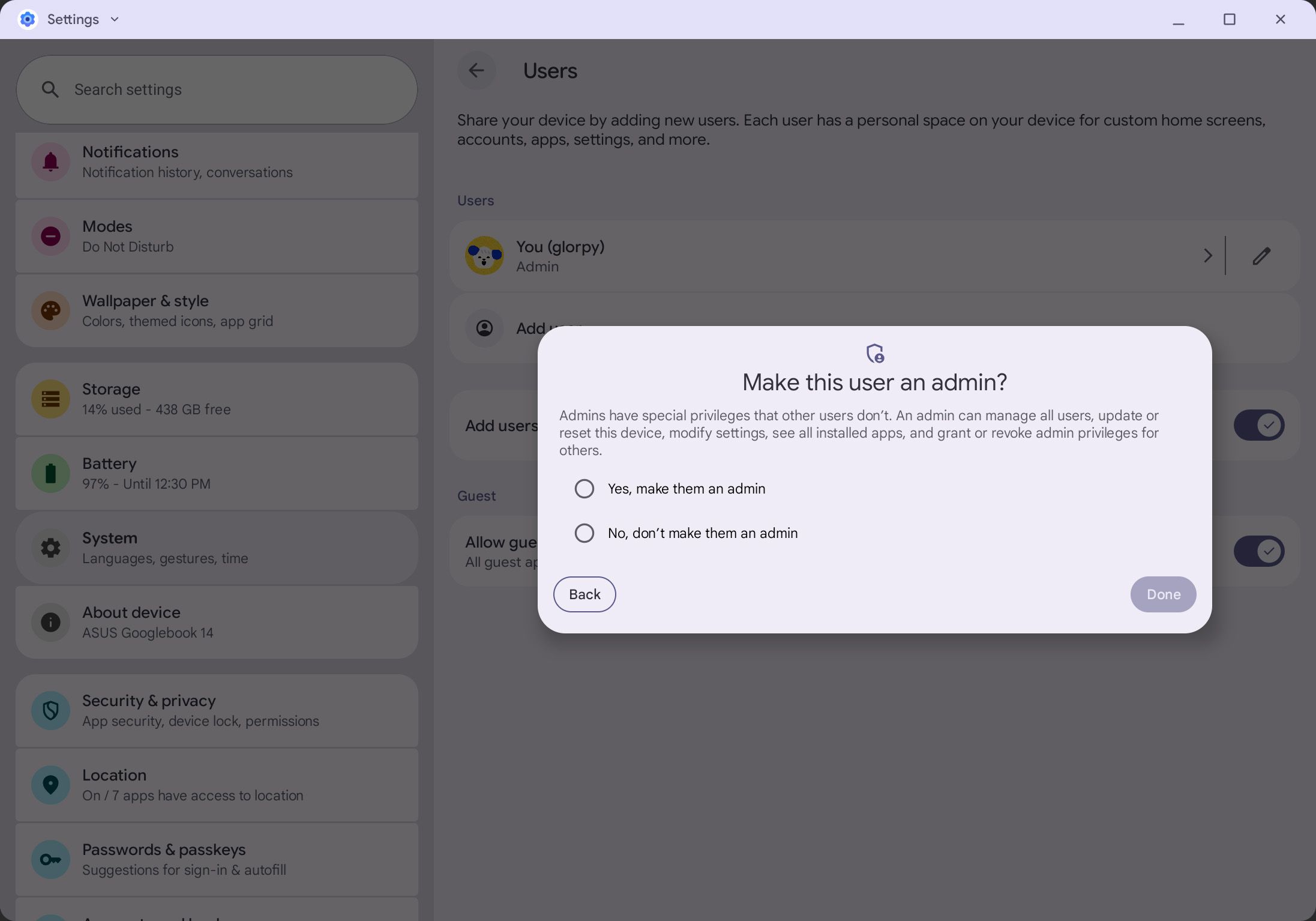This screenshot has height=921, width=1316.
Task: Open Modes Do Not Disturb icon
Action: click(50, 236)
